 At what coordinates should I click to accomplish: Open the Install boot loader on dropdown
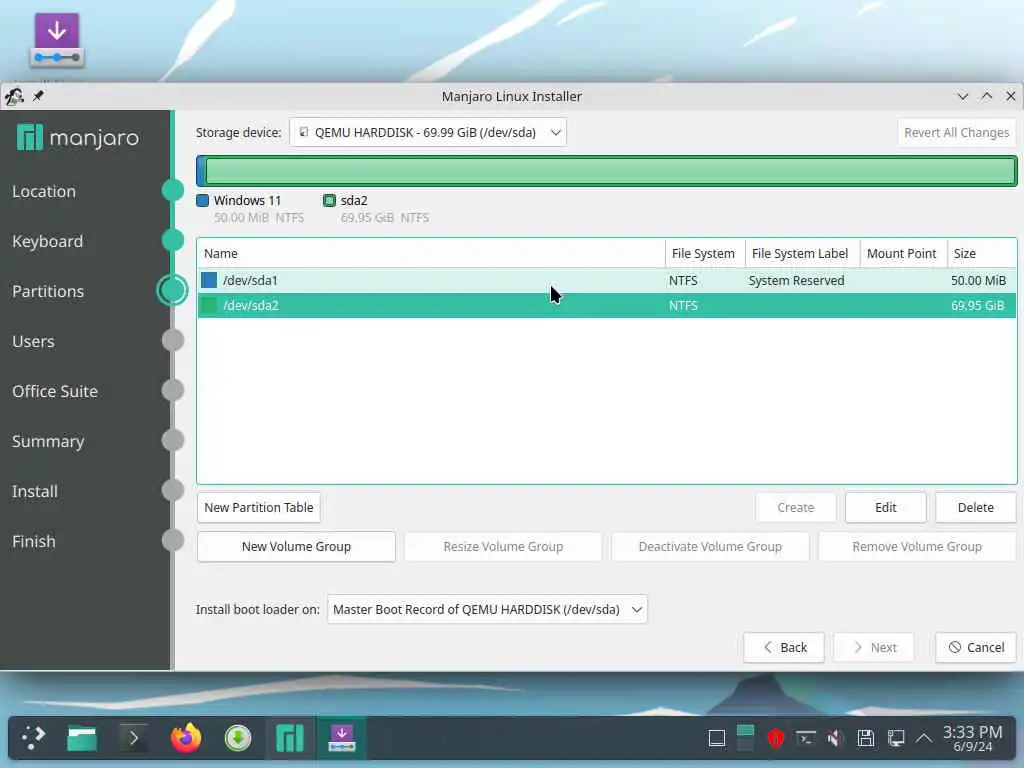487,609
